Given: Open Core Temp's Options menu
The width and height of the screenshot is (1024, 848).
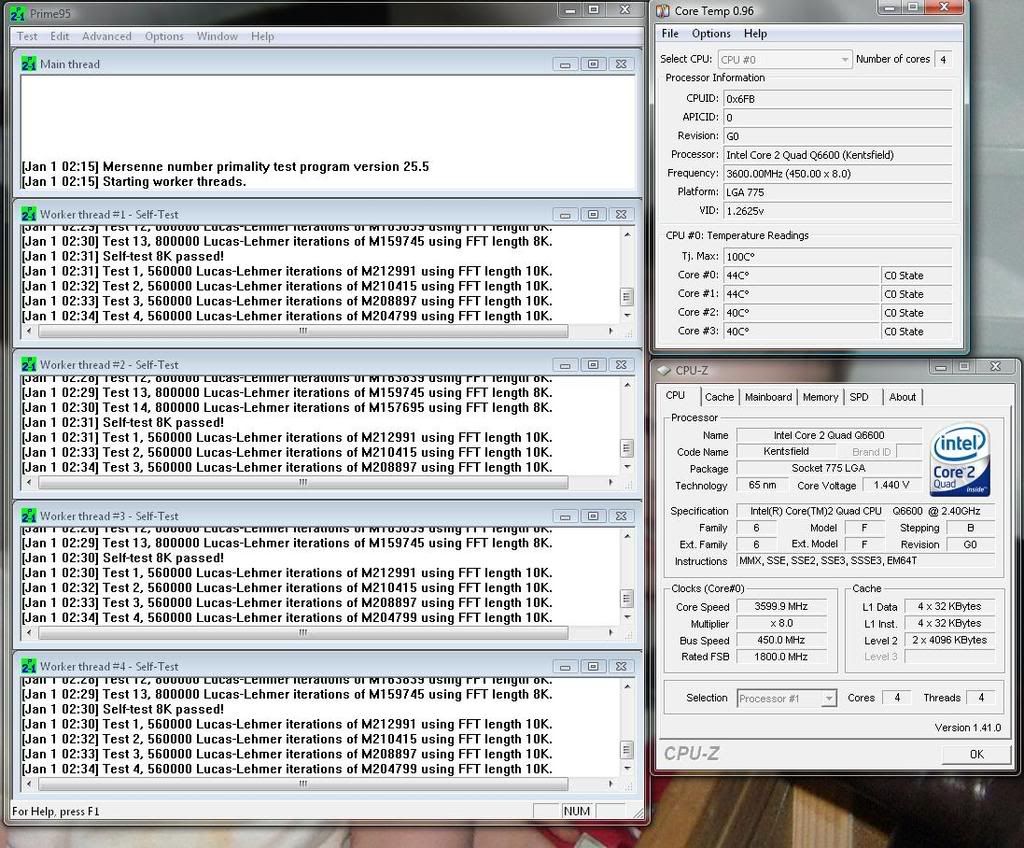Looking at the screenshot, I should pyautogui.click(x=711, y=34).
